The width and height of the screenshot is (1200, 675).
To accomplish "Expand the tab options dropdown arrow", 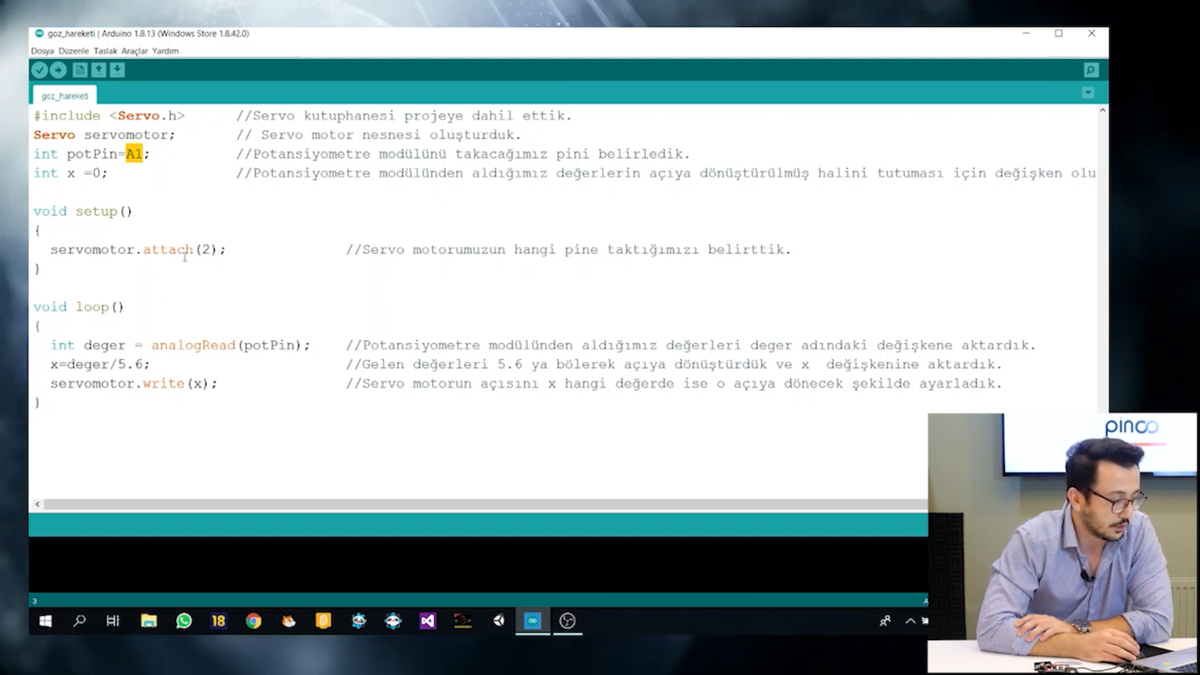I will coord(1088,93).
